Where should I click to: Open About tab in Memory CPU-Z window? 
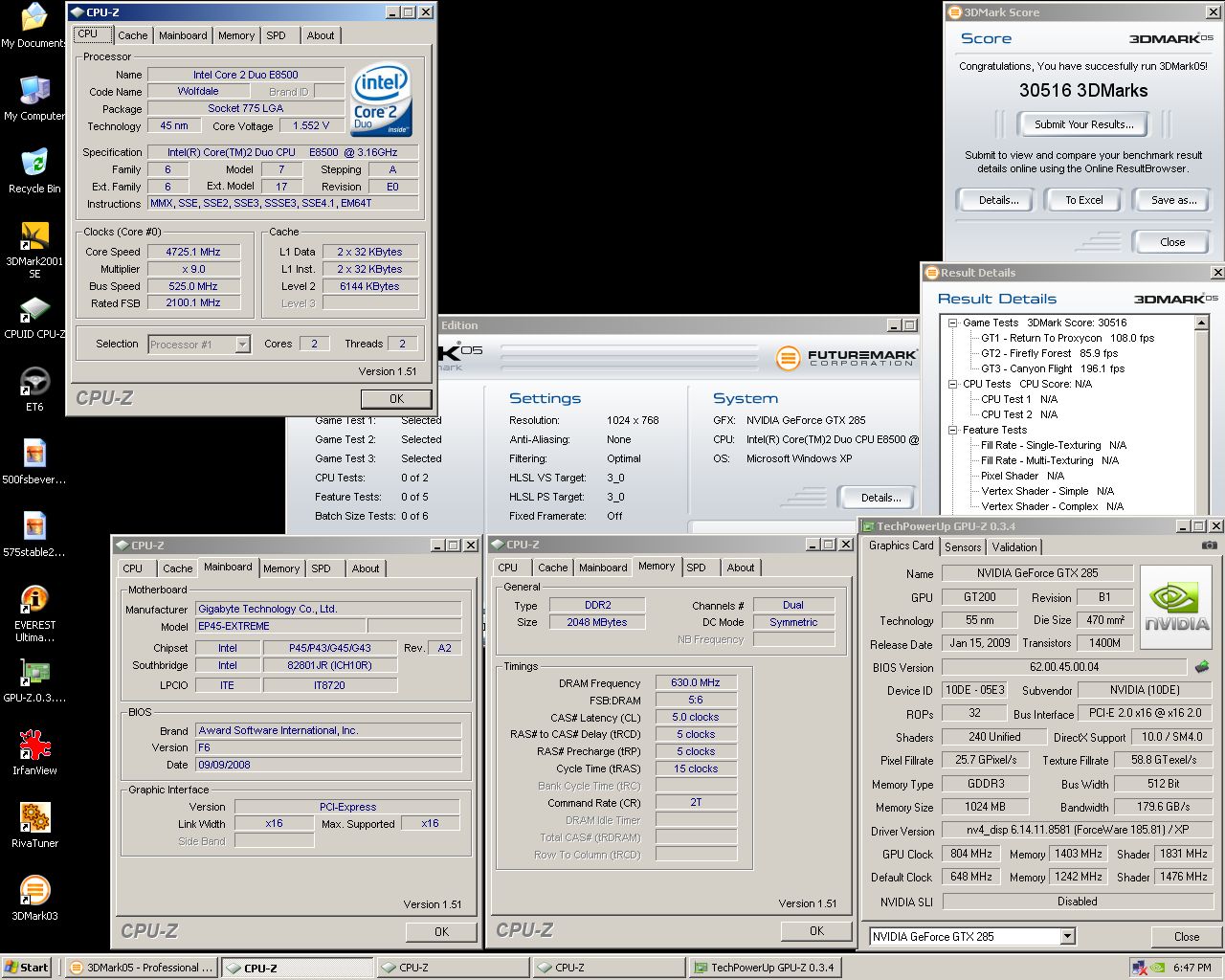click(x=741, y=568)
